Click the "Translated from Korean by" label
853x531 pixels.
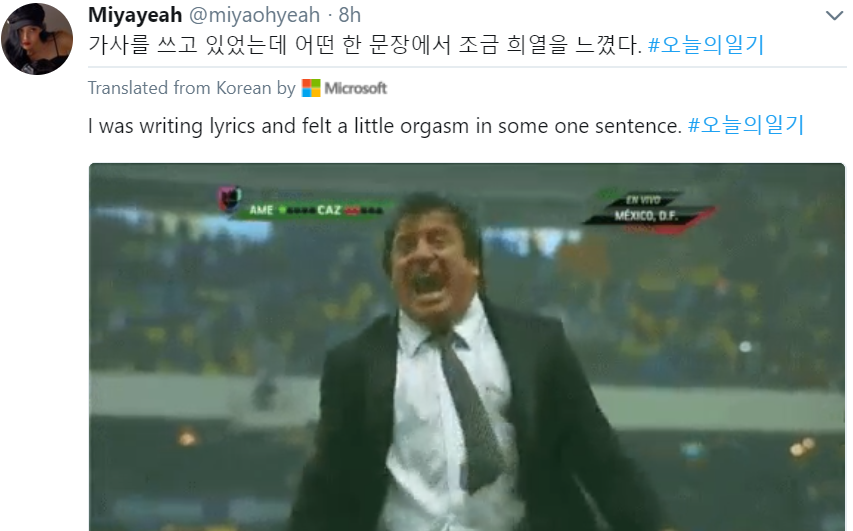(x=191, y=88)
